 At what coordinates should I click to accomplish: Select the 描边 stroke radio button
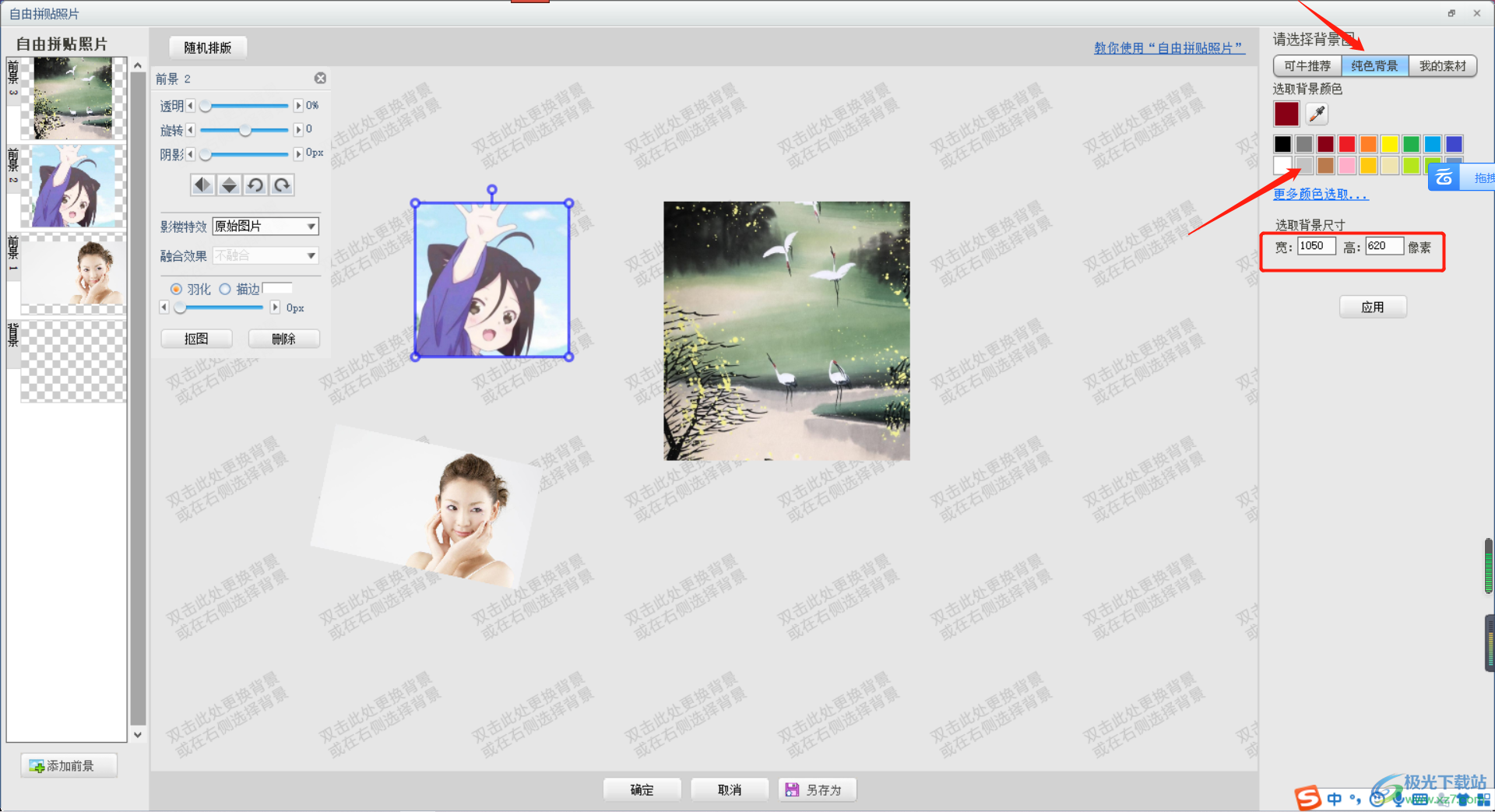(225, 289)
